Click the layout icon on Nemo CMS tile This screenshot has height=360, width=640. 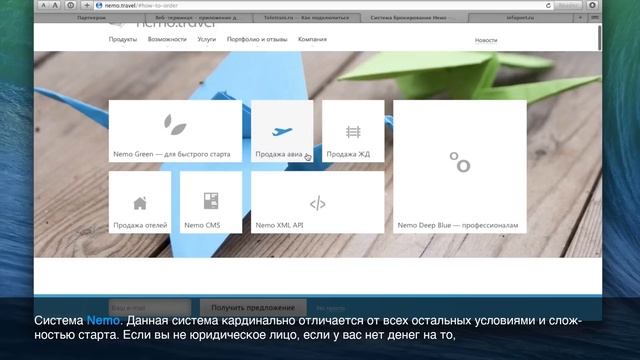211,201
